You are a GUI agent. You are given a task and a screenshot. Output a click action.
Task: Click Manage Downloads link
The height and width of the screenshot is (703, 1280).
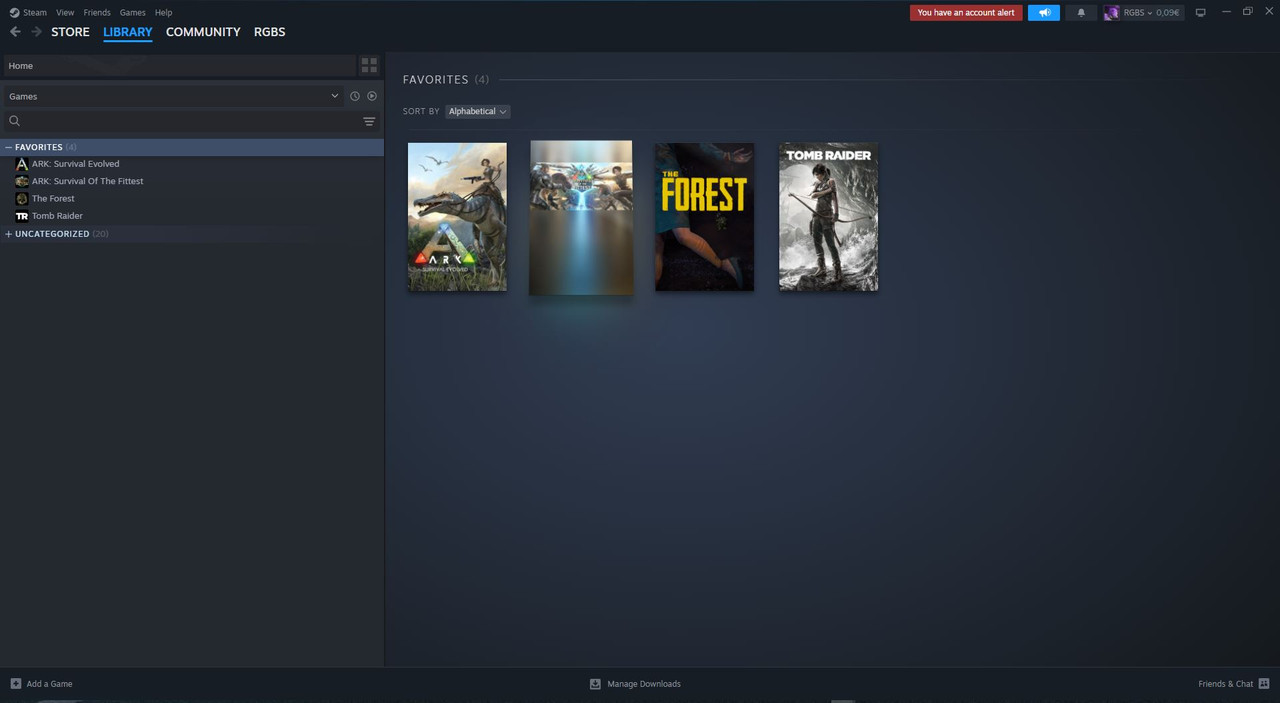coord(644,684)
